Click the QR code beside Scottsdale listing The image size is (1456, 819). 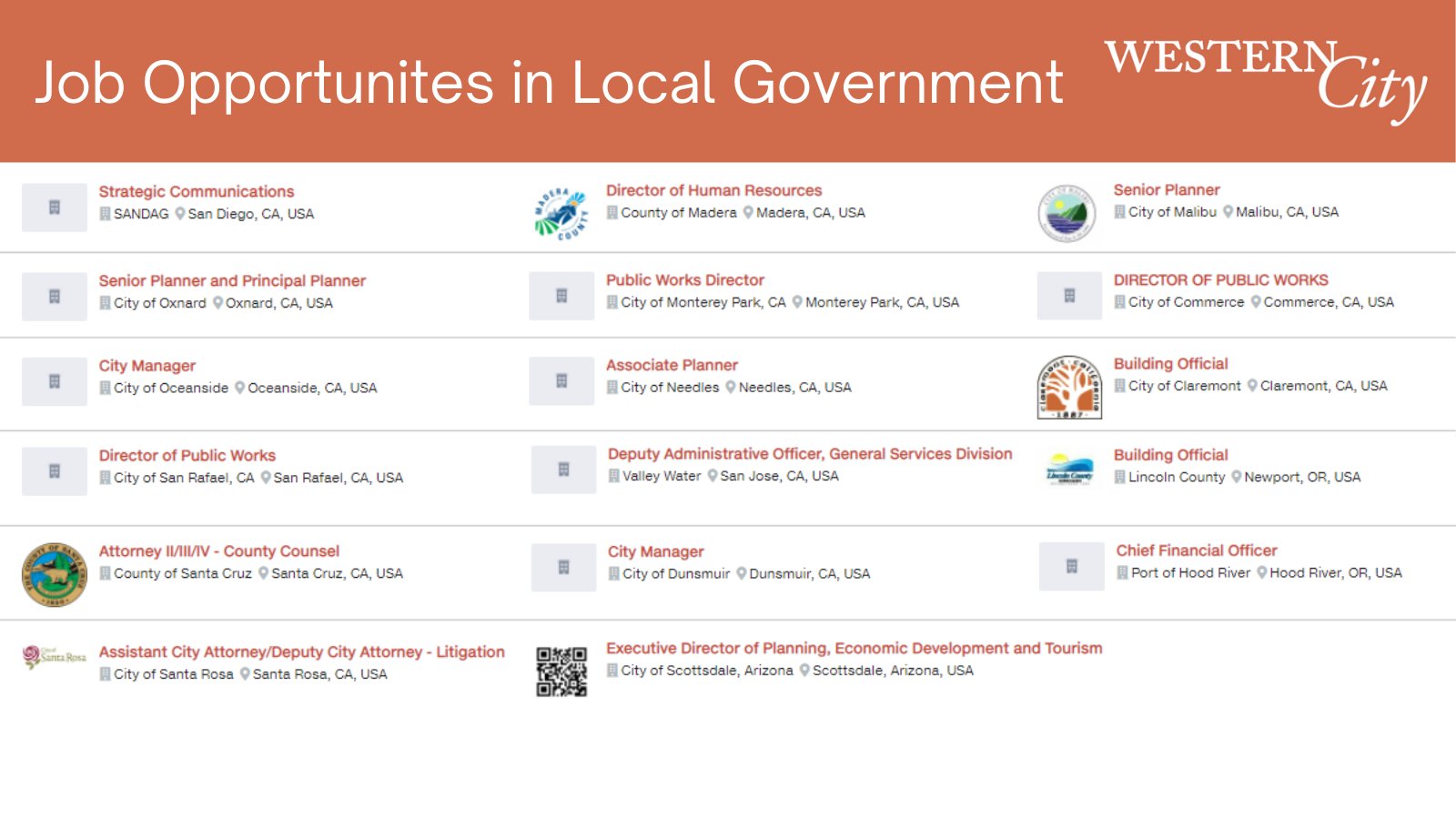(x=561, y=672)
